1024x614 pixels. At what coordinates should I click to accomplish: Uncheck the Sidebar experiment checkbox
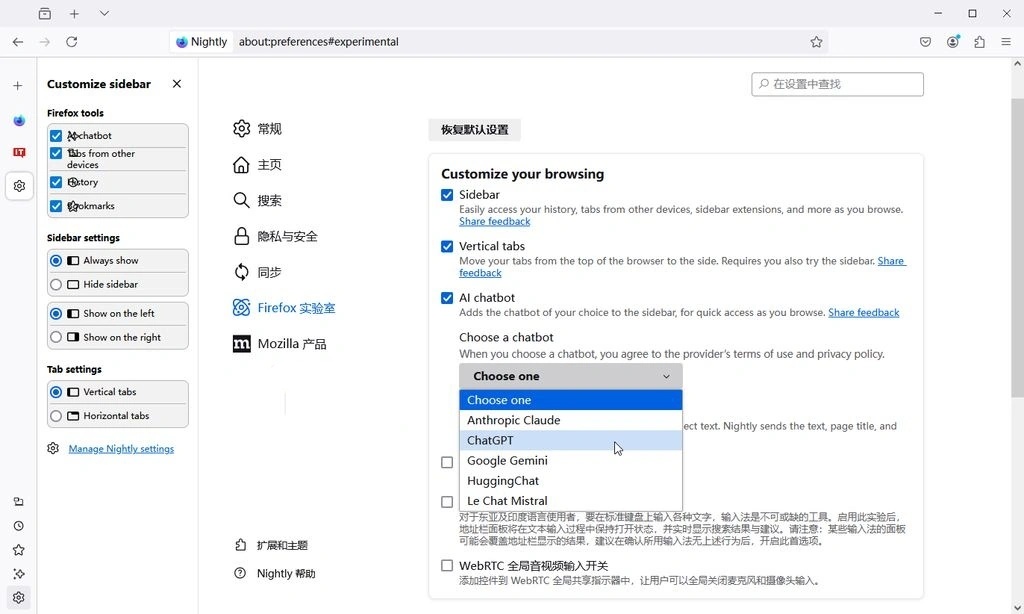447,195
